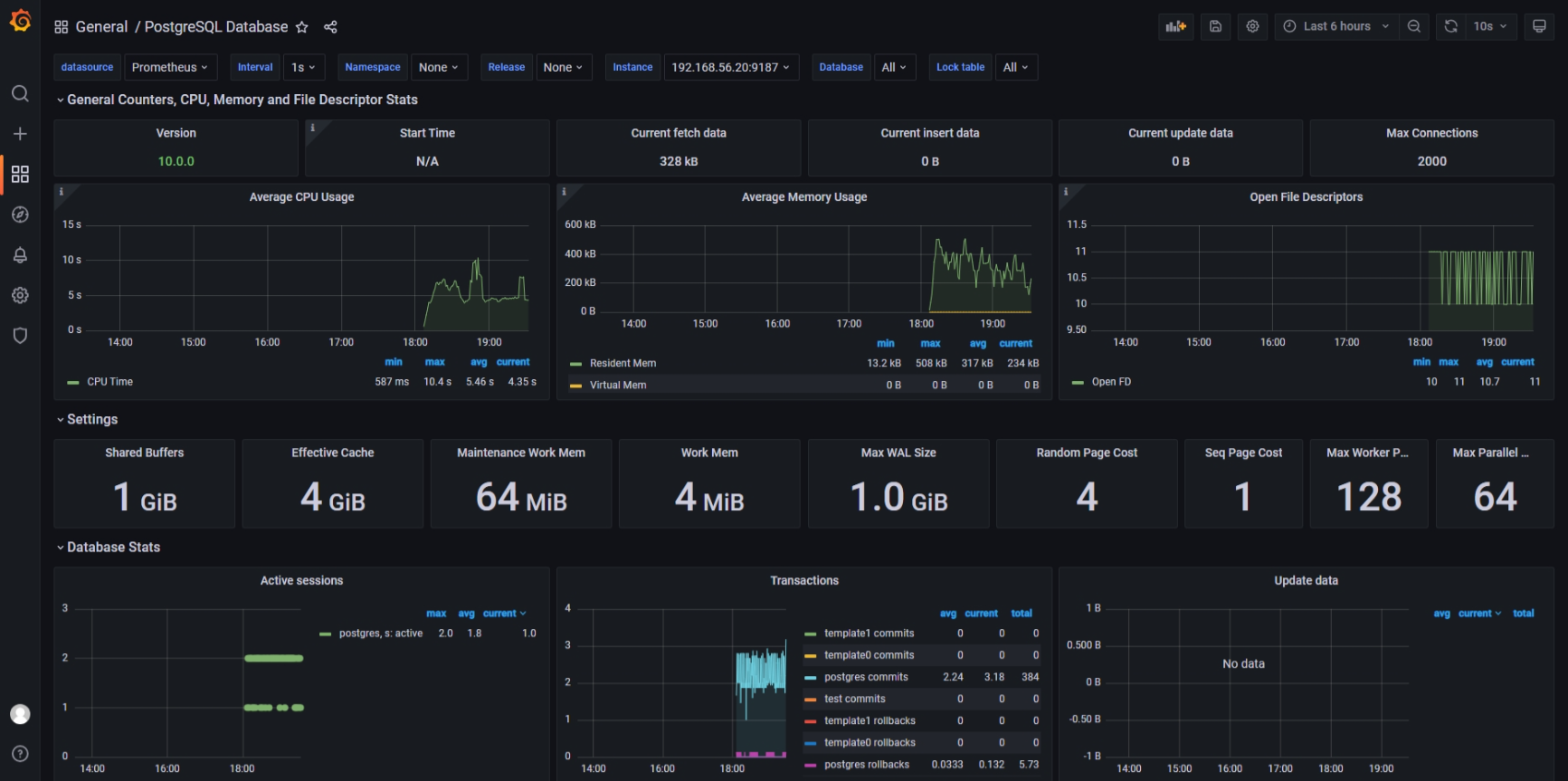Refresh the dashboard now

click(1451, 26)
